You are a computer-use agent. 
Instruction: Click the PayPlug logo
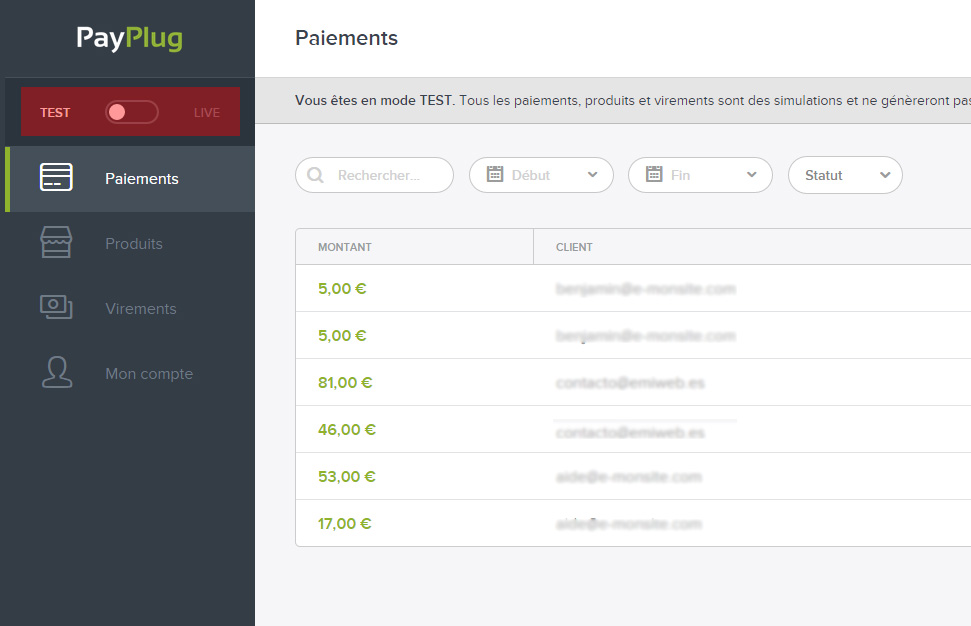pos(128,38)
